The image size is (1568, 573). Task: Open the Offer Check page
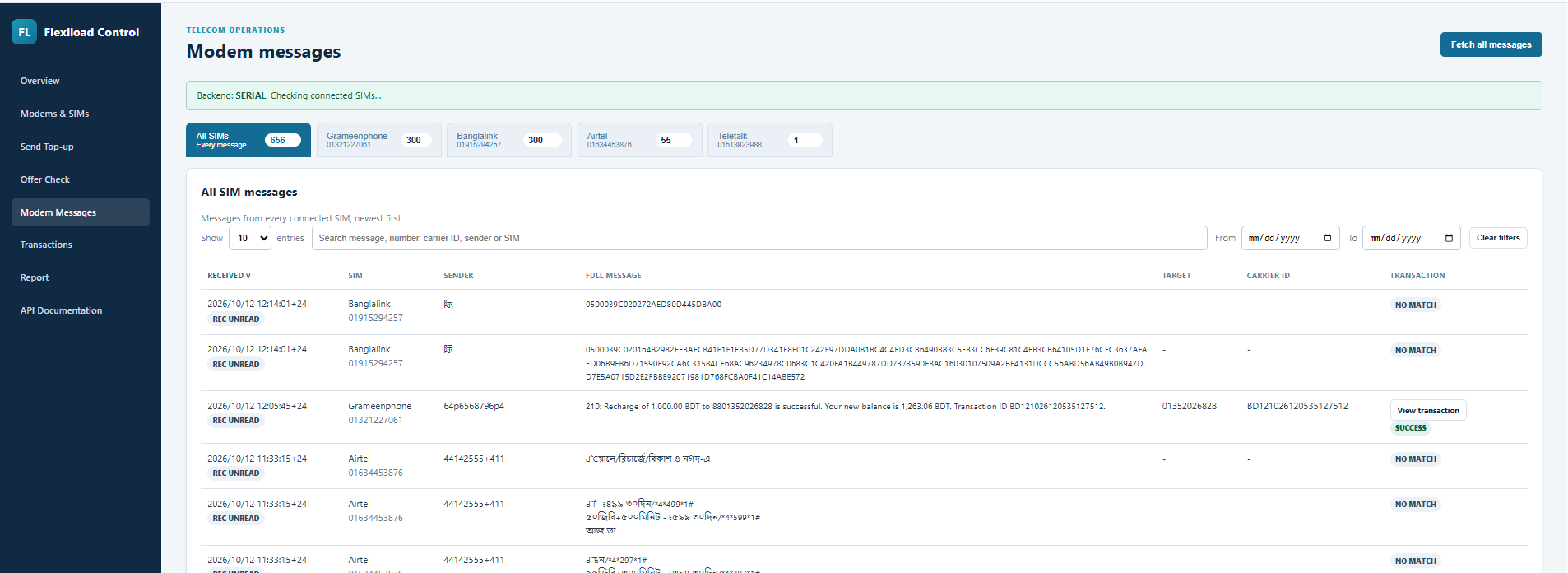tap(81, 179)
